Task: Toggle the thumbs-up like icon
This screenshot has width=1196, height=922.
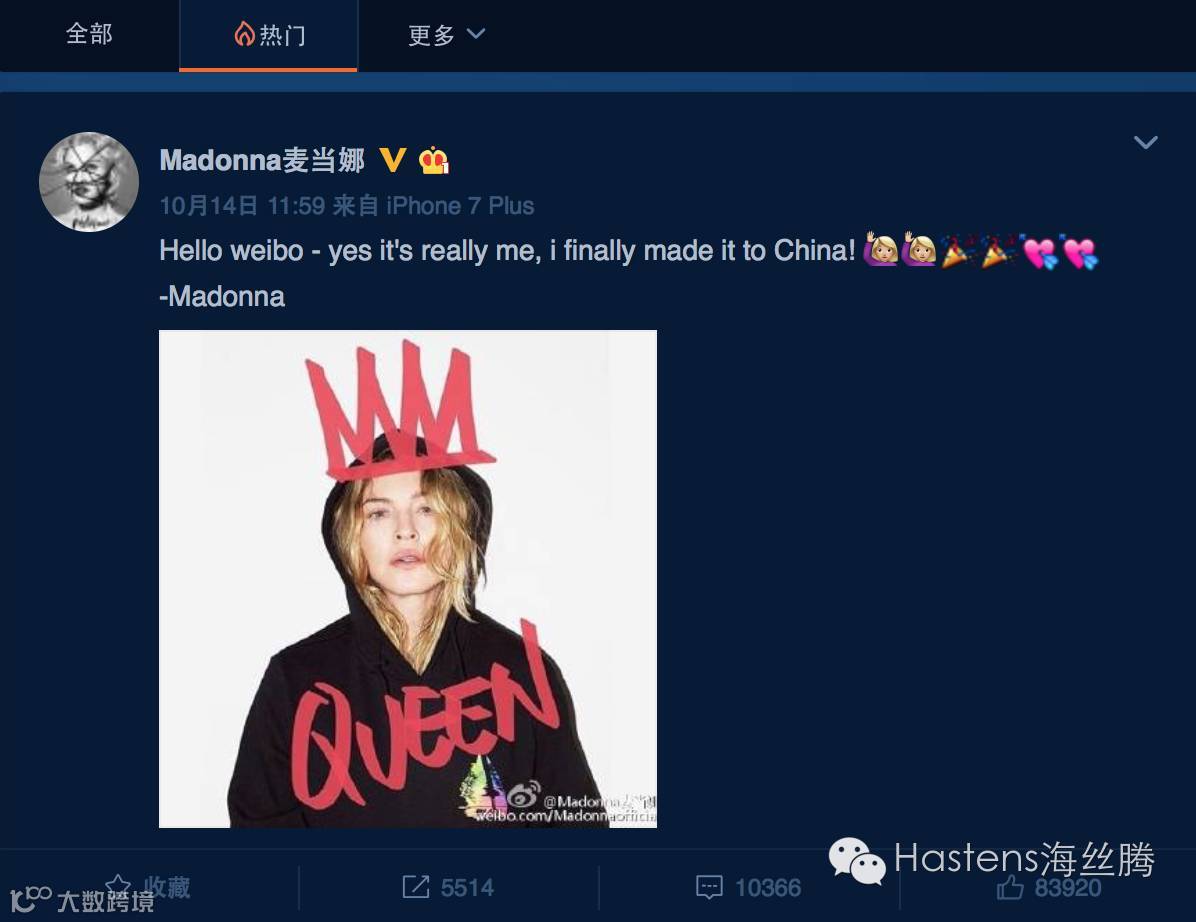Action: point(1010,887)
